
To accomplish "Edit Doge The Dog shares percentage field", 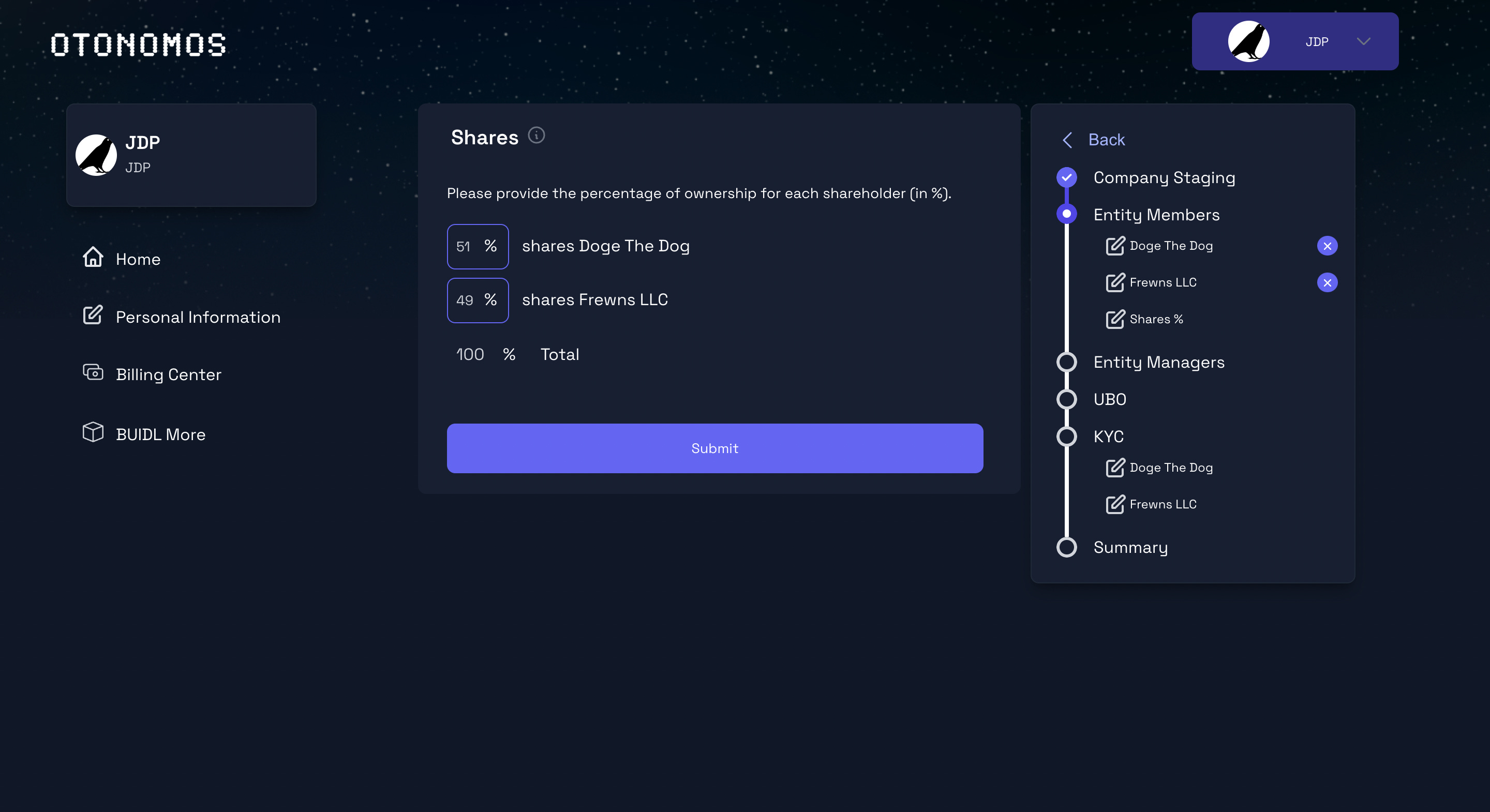I will (x=465, y=246).
